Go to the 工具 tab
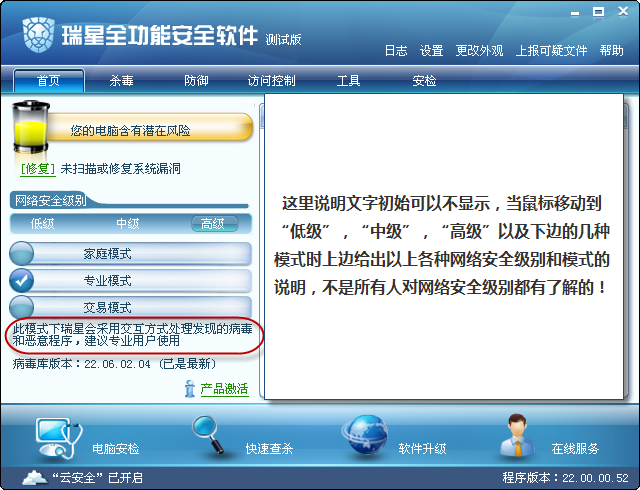Image resolution: width=640 pixels, height=490 pixels. pyautogui.click(x=348, y=80)
